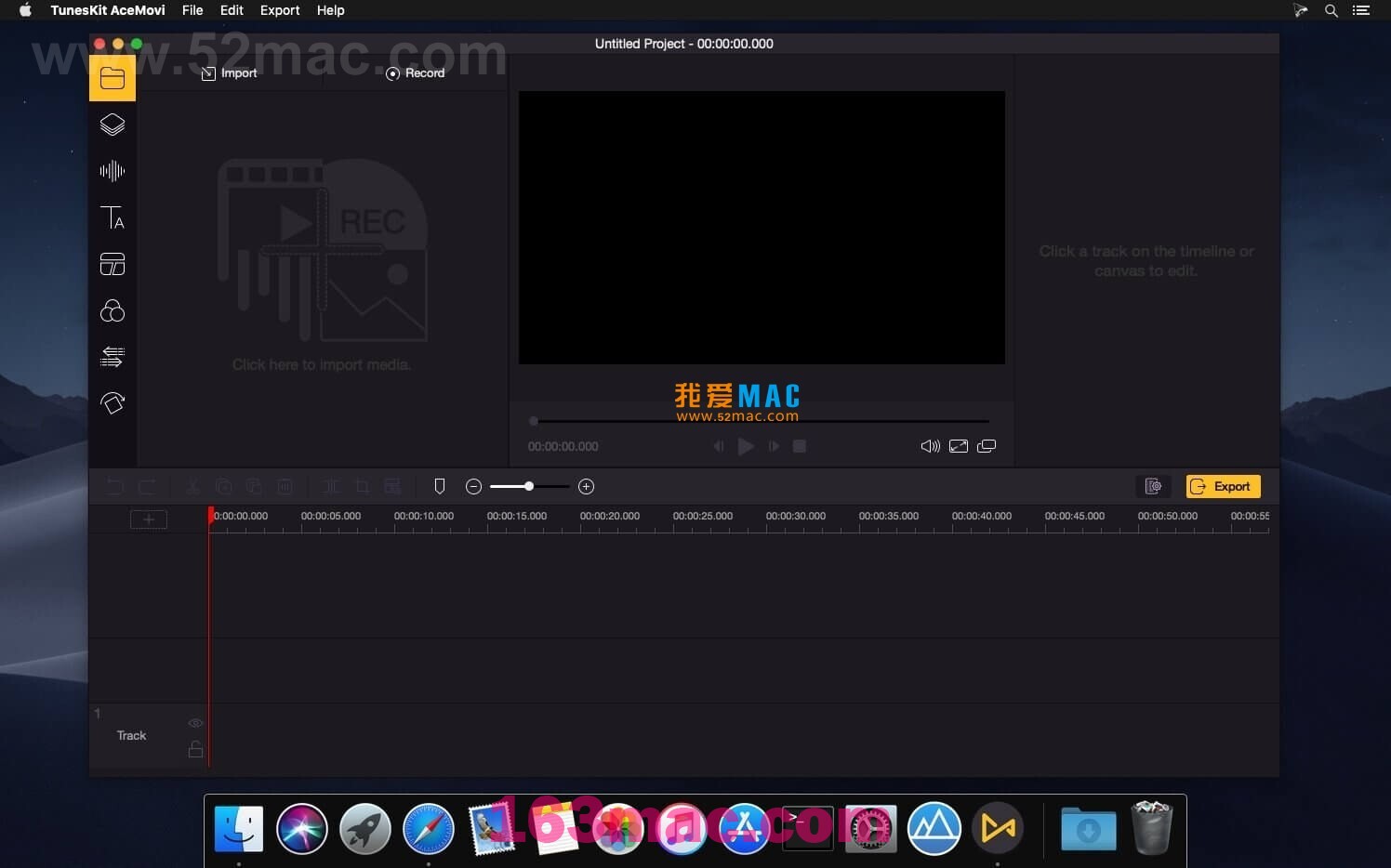1391x868 pixels.
Task: Step forward one frame in preview
Action: [774, 447]
